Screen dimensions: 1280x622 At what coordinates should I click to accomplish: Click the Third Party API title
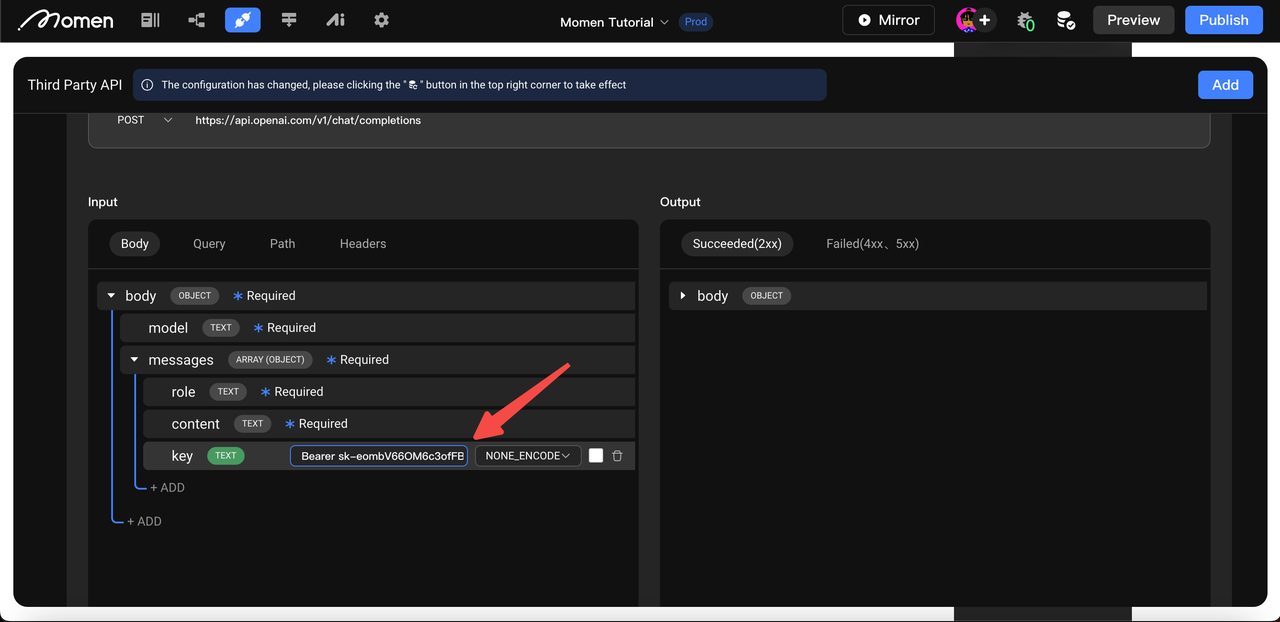(x=75, y=85)
